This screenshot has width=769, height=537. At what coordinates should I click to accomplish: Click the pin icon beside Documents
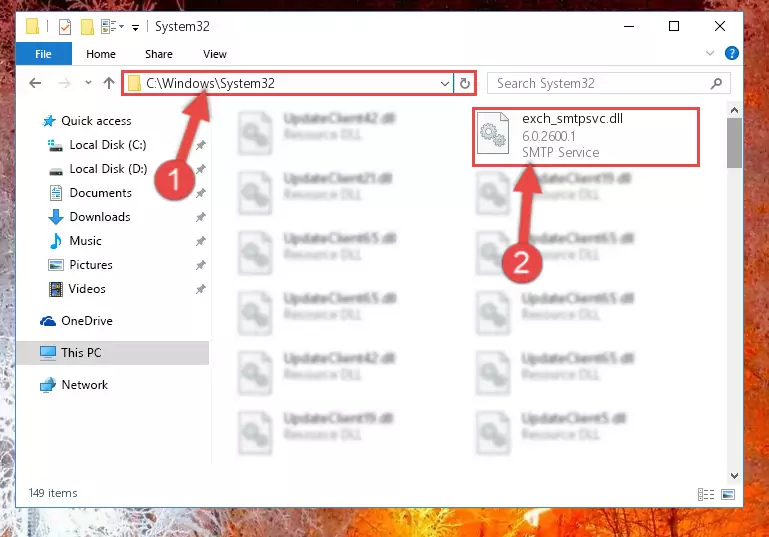click(x=201, y=193)
